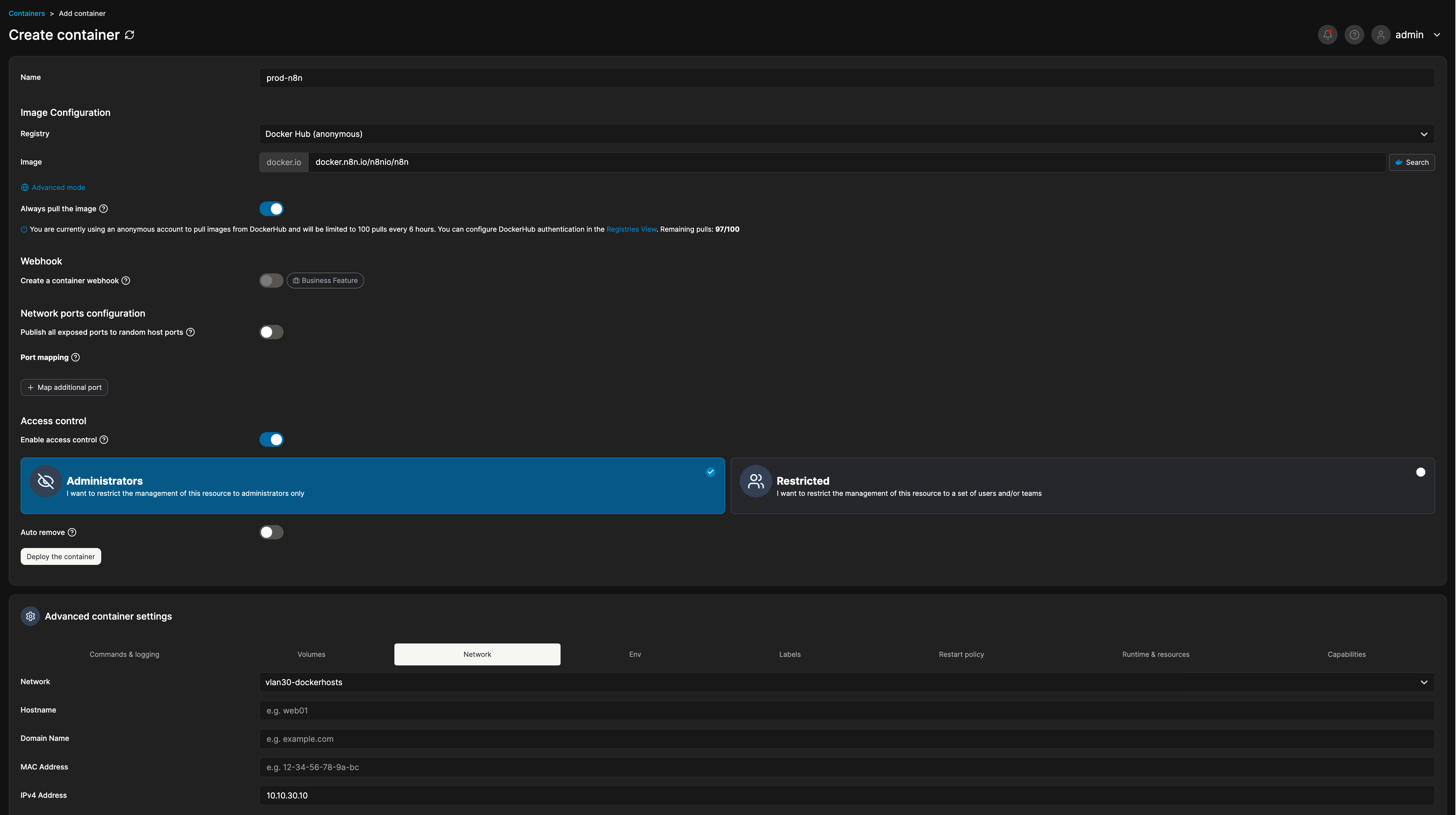1456x815 pixels.
Task: Click the Search image button
Action: click(1411, 162)
